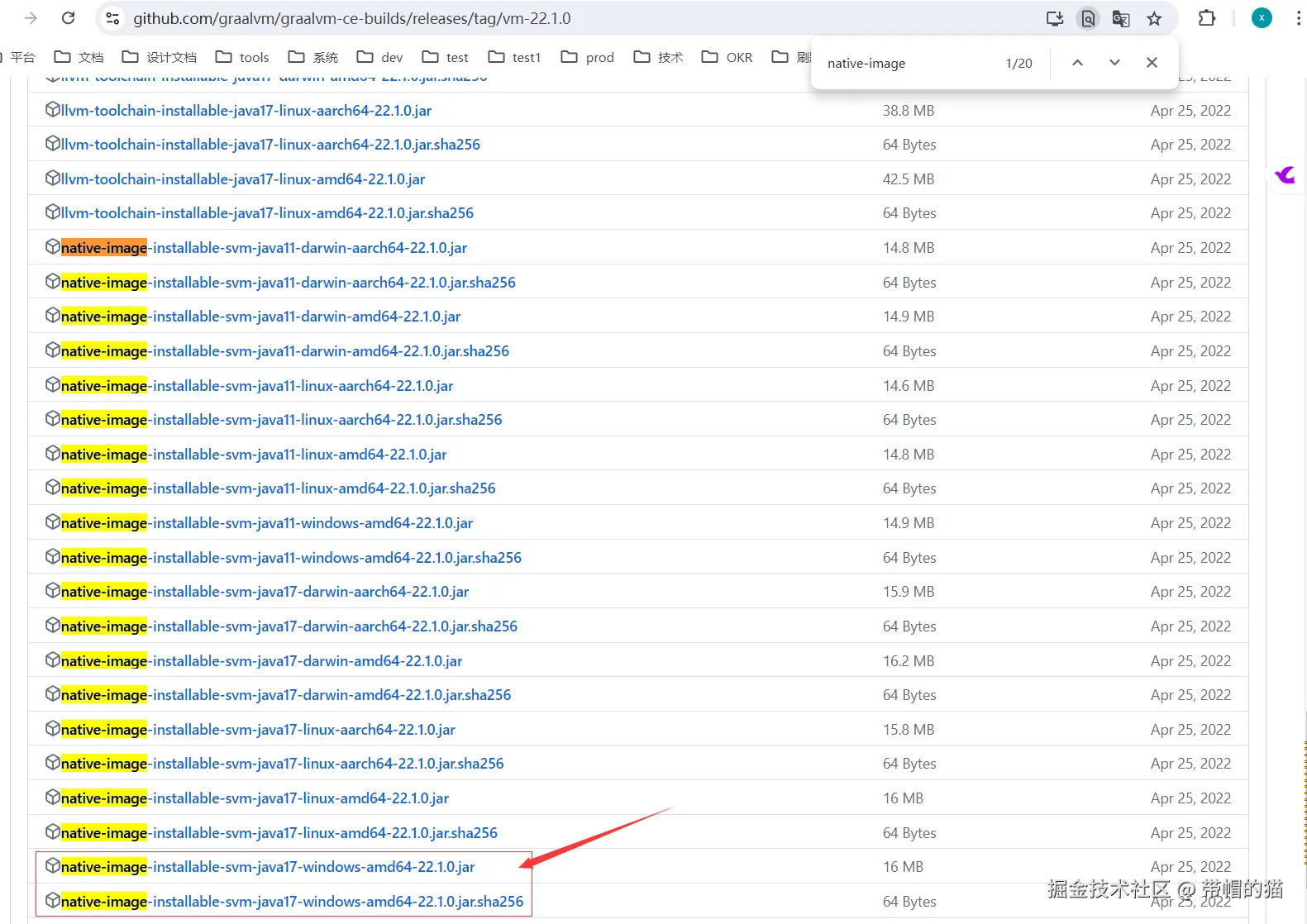Click the 15.9 MB file size

909,592
